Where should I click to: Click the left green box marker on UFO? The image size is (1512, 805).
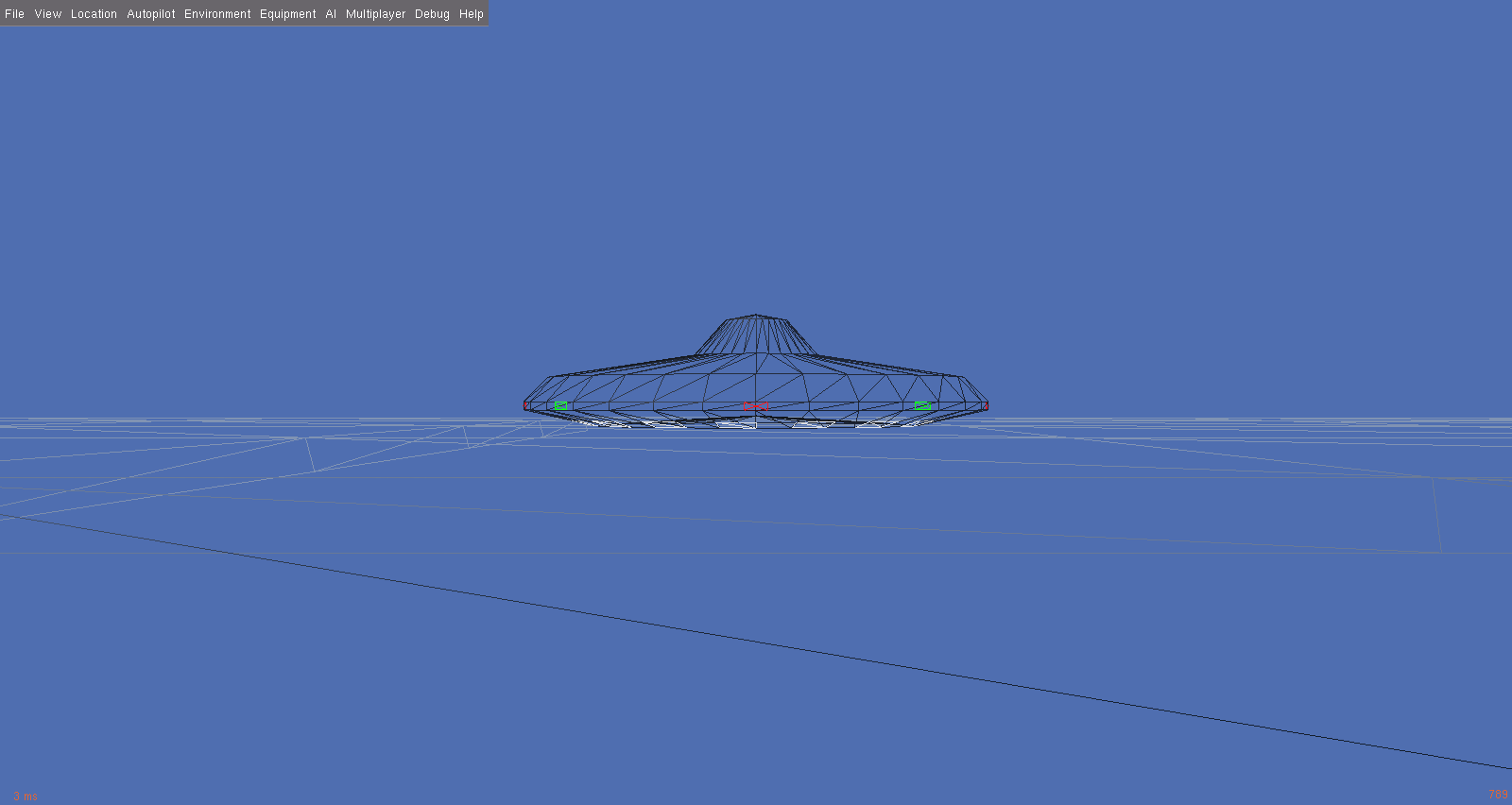560,405
